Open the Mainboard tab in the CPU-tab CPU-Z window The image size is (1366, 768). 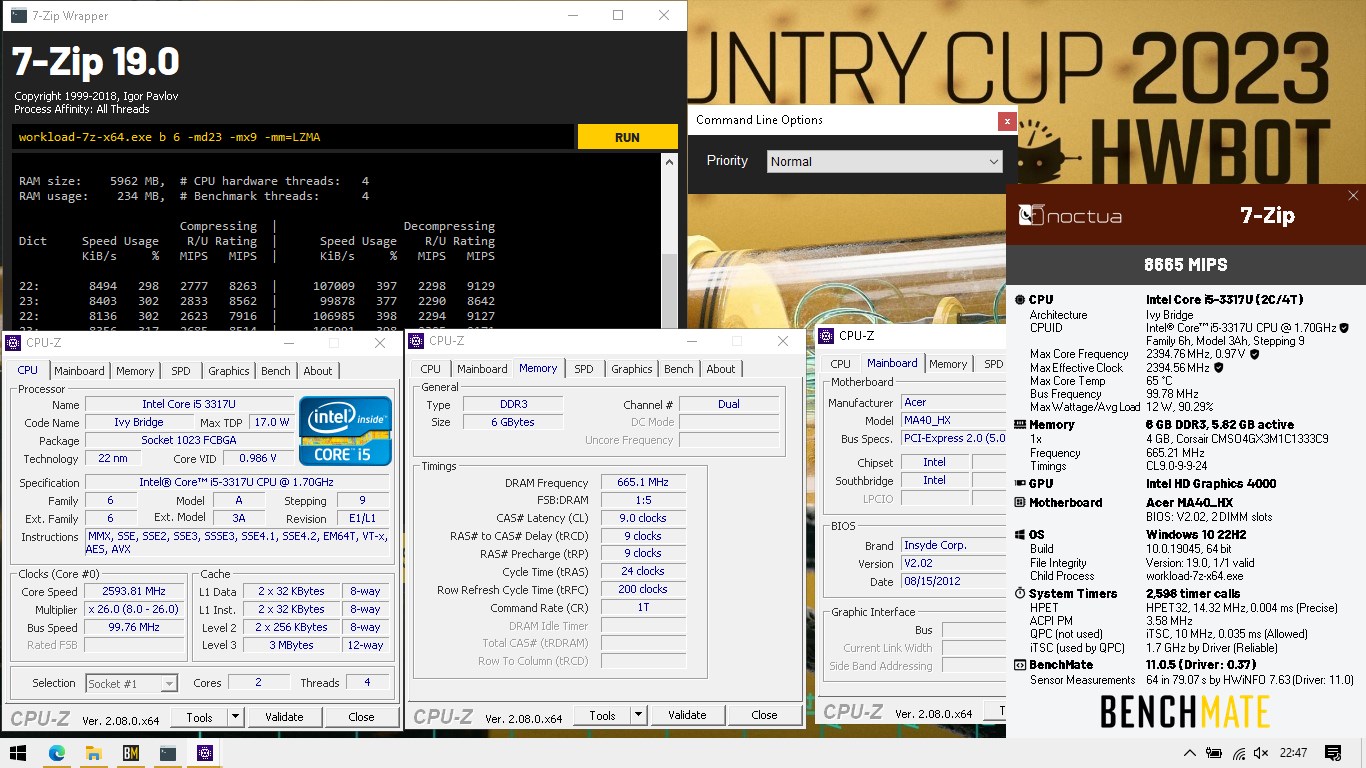(x=79, y=371)
